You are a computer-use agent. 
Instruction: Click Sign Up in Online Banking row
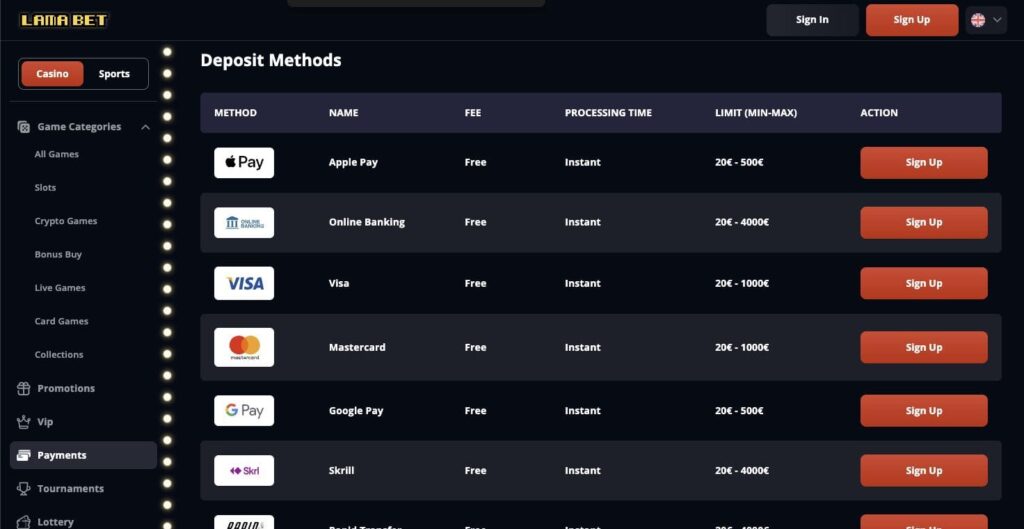click(924, 223)
